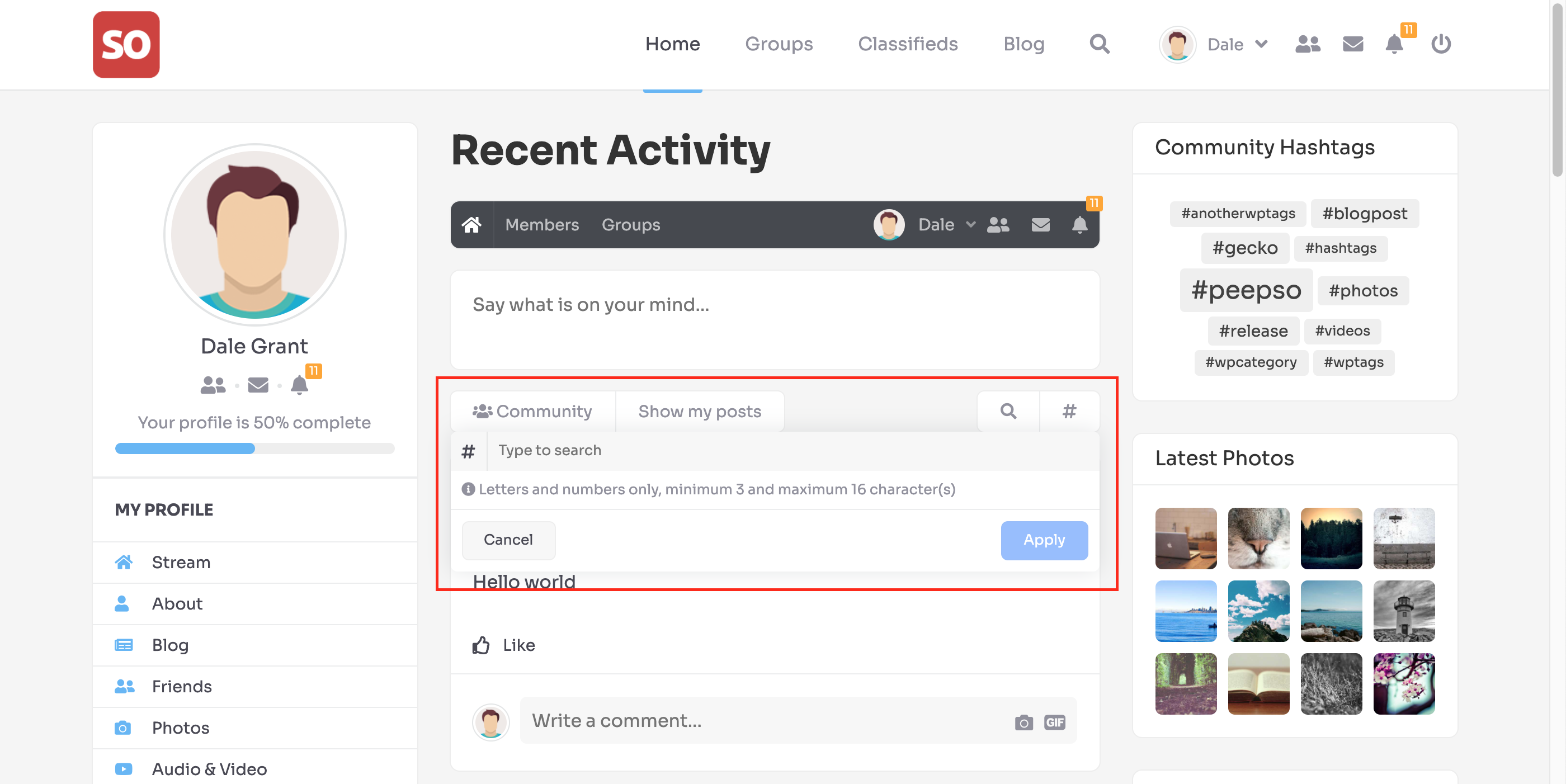Open the Community filter dropdown
Screen dimensions: 1566x784
[x=532, y=412]
